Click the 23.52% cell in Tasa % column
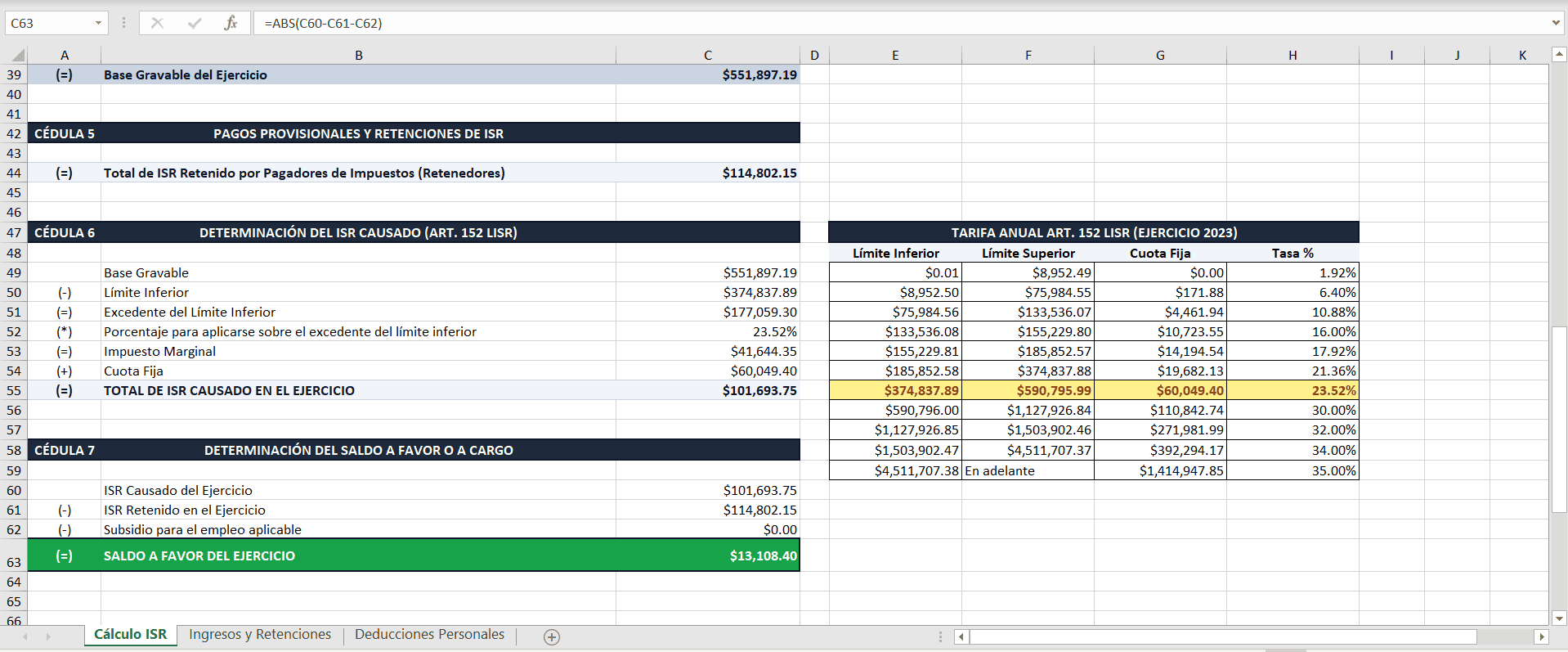The width and height of the screenshot is (1568, 652). click(1292, 390)
